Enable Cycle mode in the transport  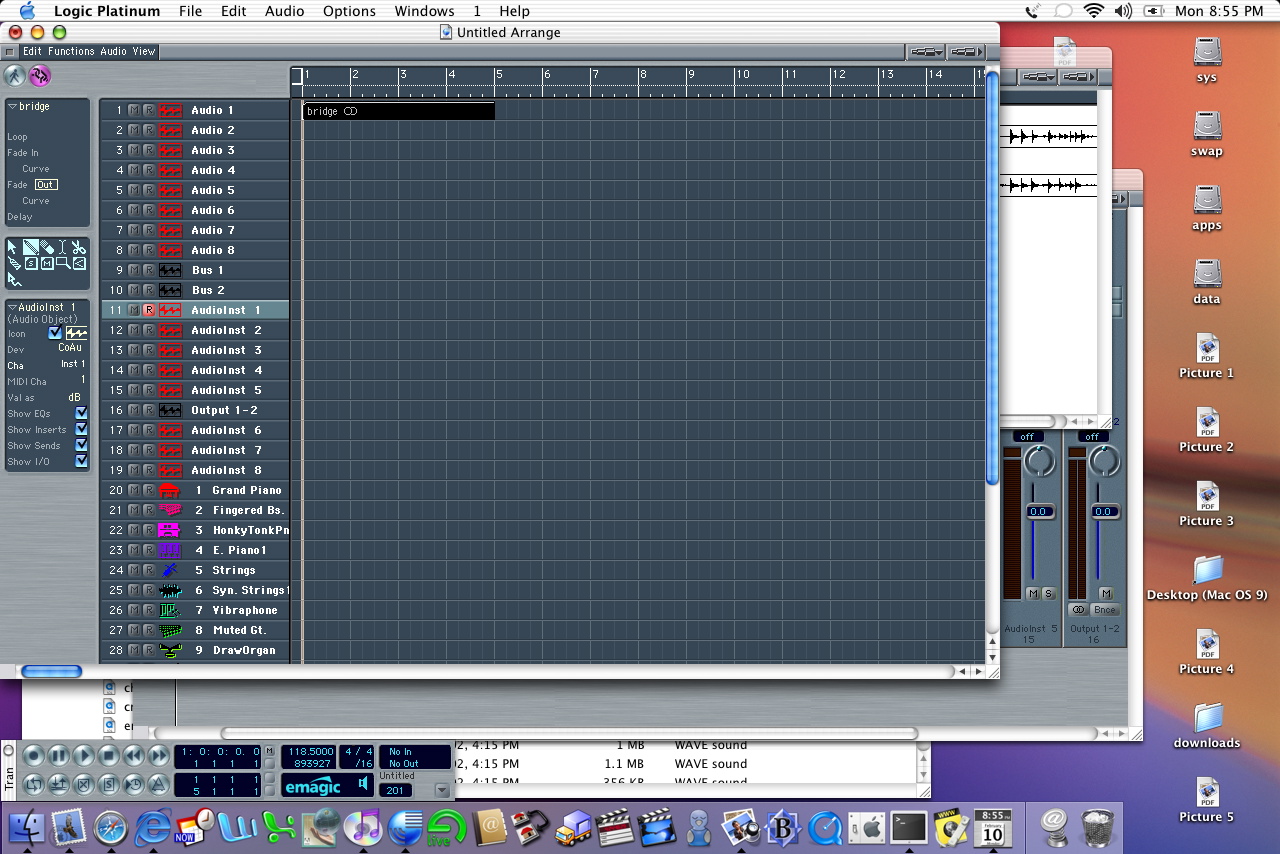point(34,784)
